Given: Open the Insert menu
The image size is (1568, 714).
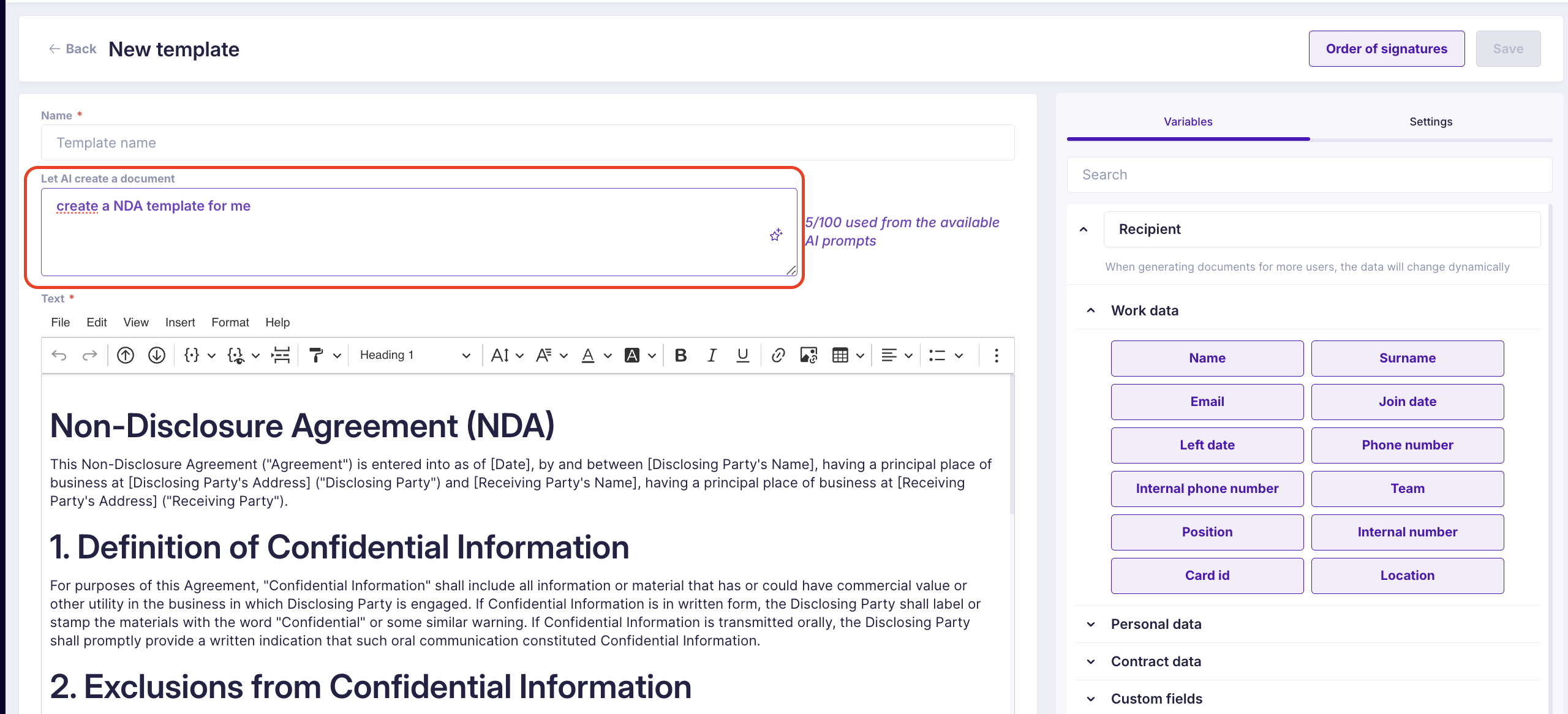Looking at the screenshot, I should pyautogui.click(x=180, y=322).
